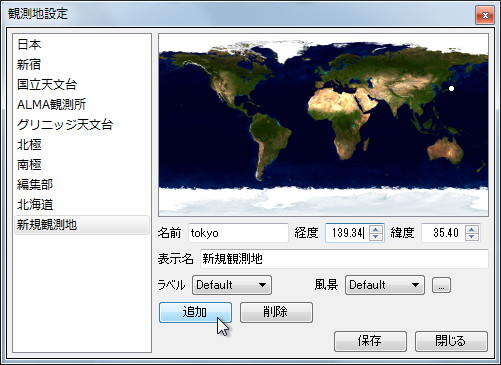Click the world map image
Viewport: 501px width, 365px height.
pos(323,125)
